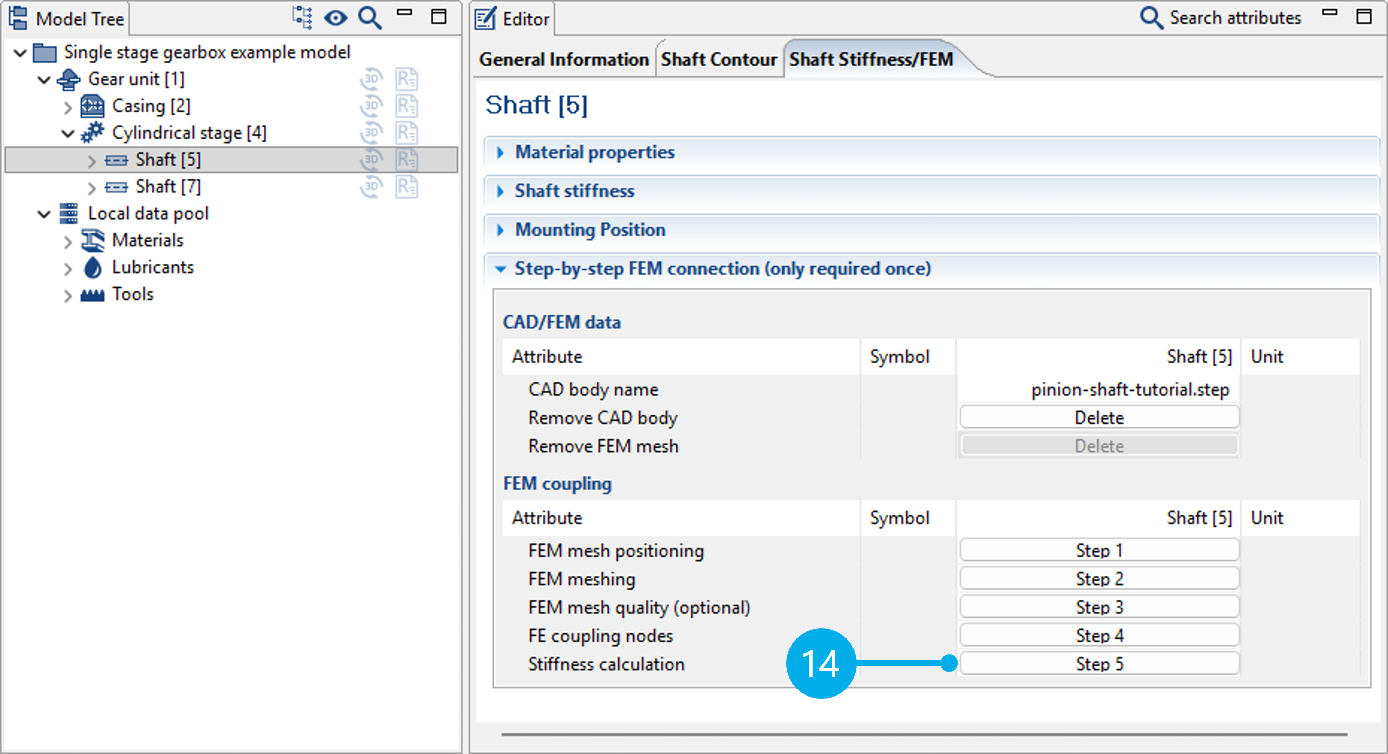Select the Tools item in the tree
Viewport: 1388px width, 754px height.
coord(132,295)
